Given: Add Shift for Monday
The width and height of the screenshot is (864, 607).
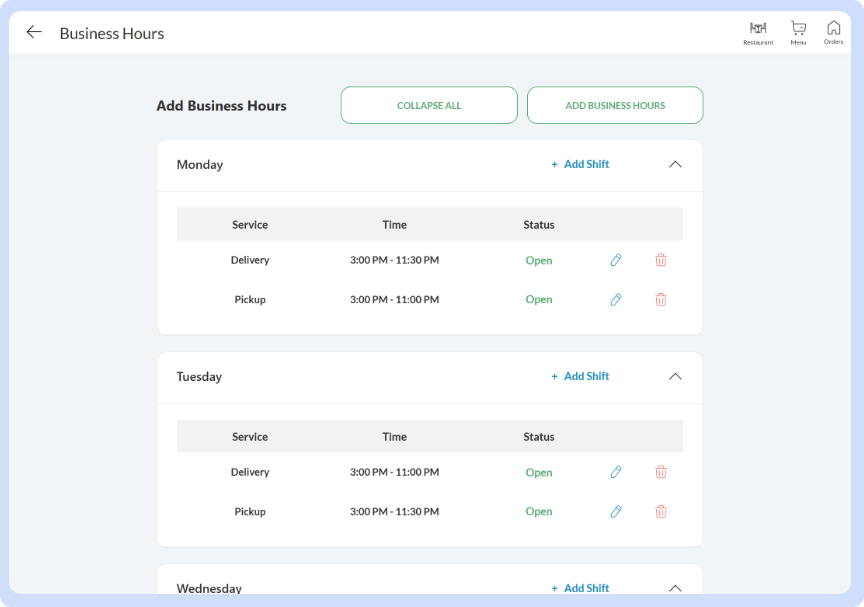Looking at the screenshot, I should [x=580, y=164].
